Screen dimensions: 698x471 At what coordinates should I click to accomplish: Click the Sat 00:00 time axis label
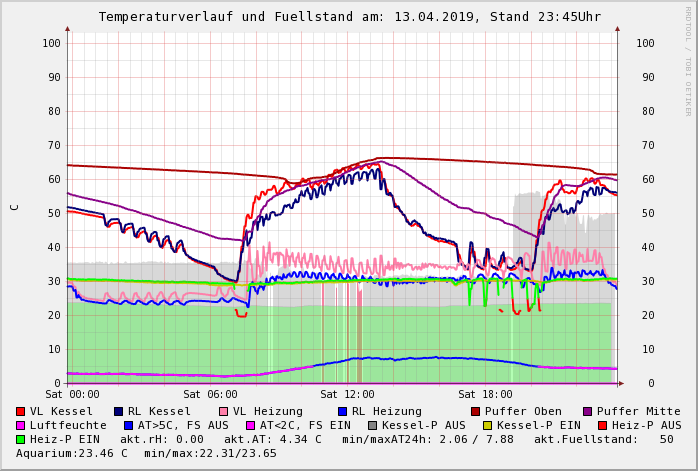point(71,395)
